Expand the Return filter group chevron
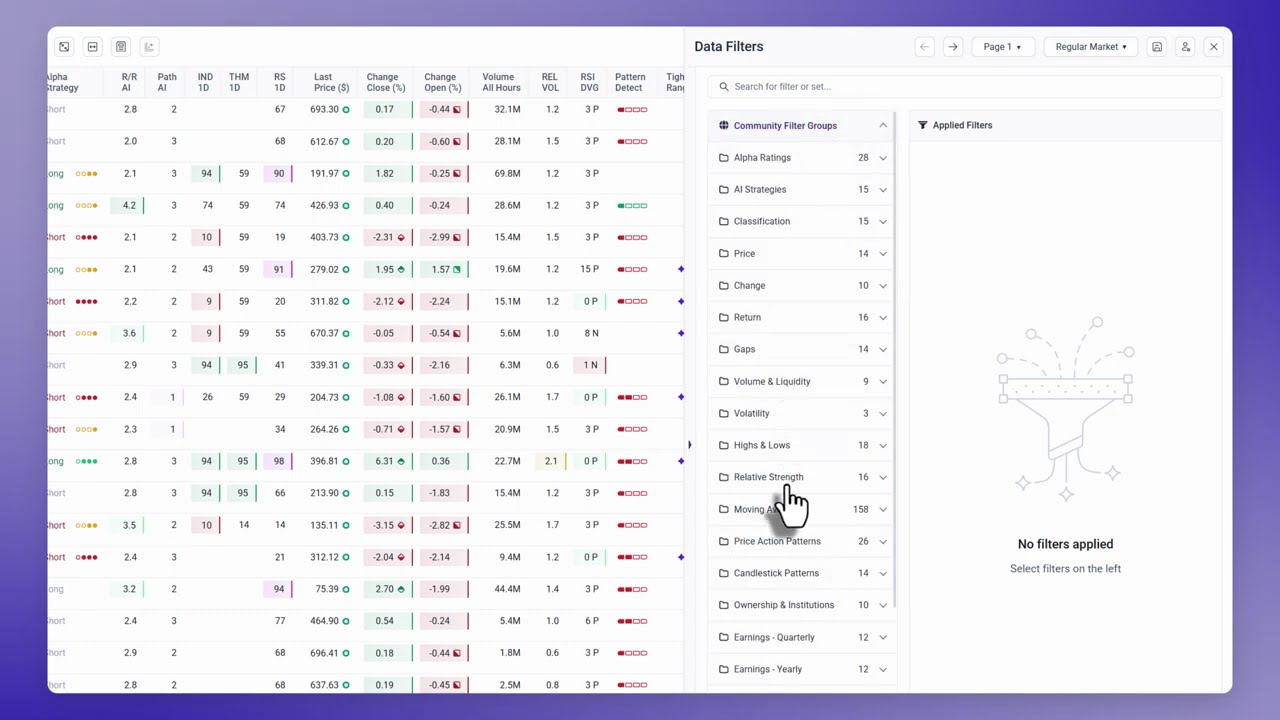This screenshot has height=720, width=1280. click(882, 317)
